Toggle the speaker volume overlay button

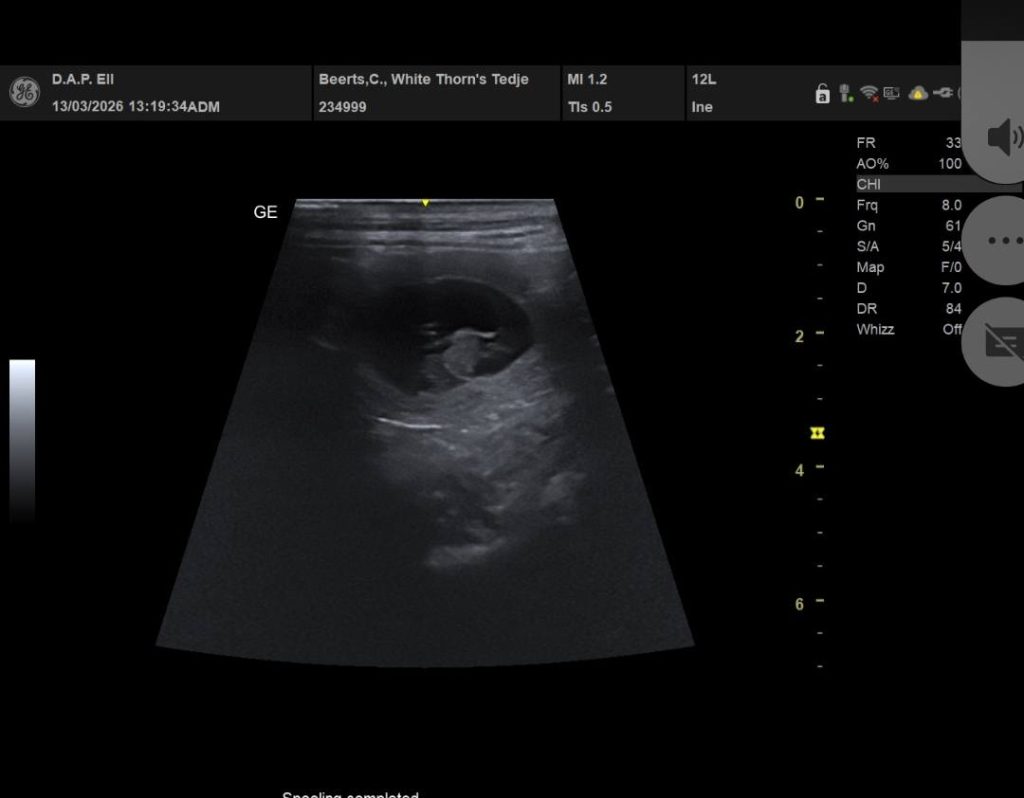1000,136
